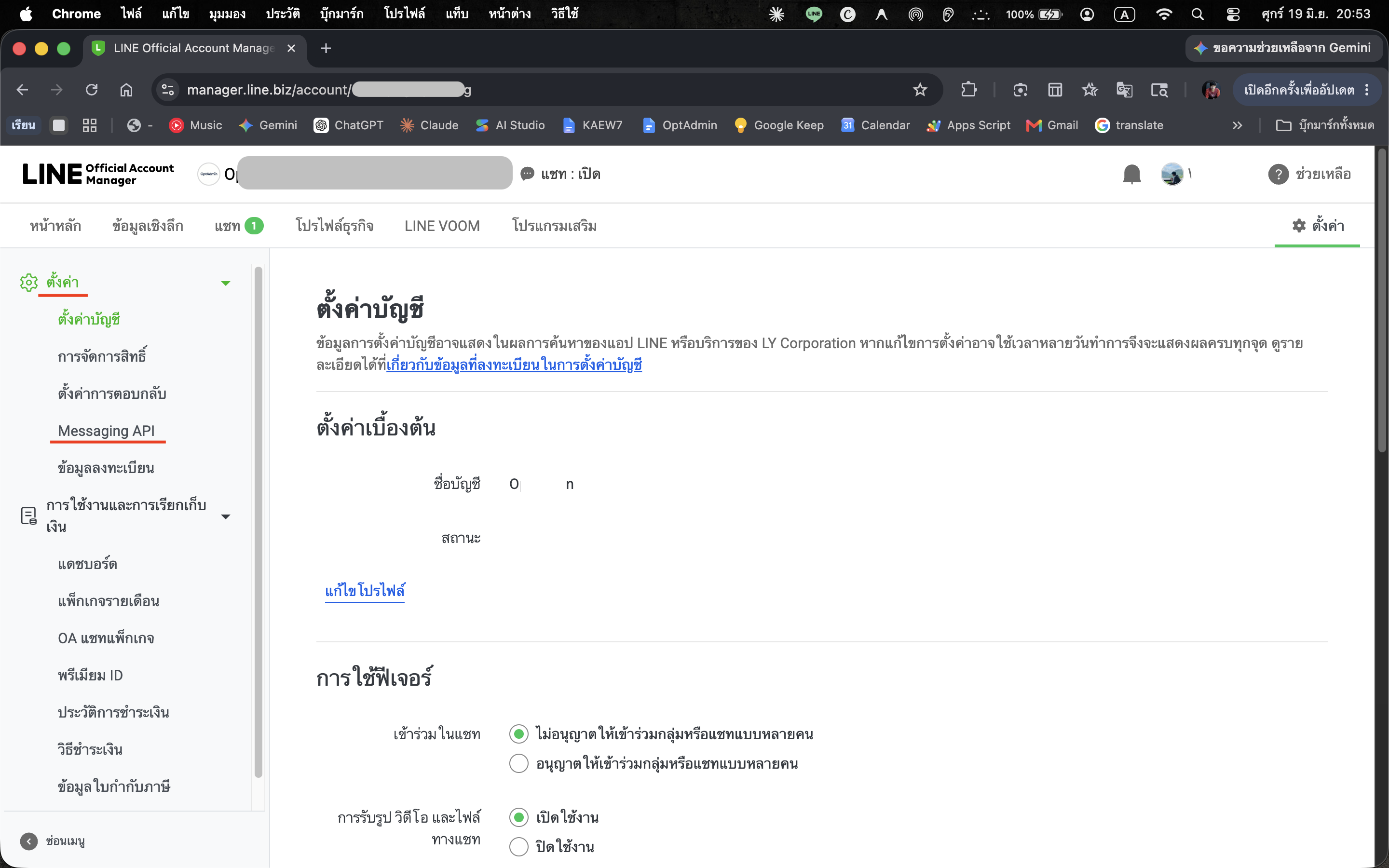Screen dimensions: 1389x868
Task: Click the help question mark icon
Action: tap(1278, 174)
